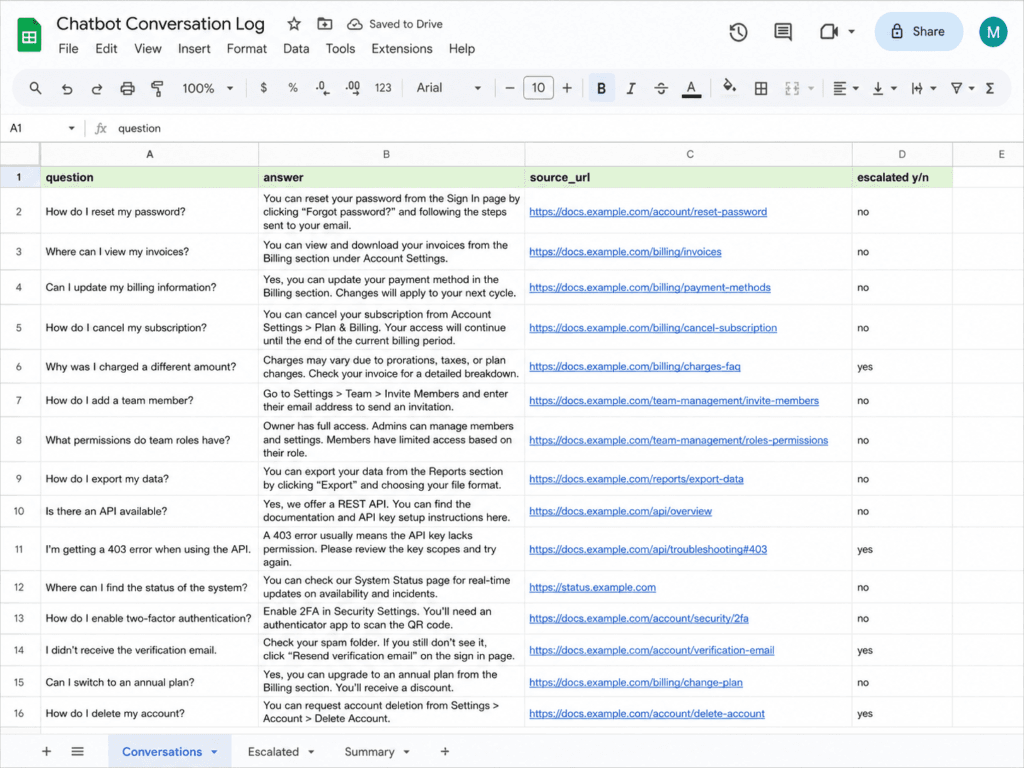This screenshot has height=768, width=1024.
Task: Format as percent
Action: 293,88
